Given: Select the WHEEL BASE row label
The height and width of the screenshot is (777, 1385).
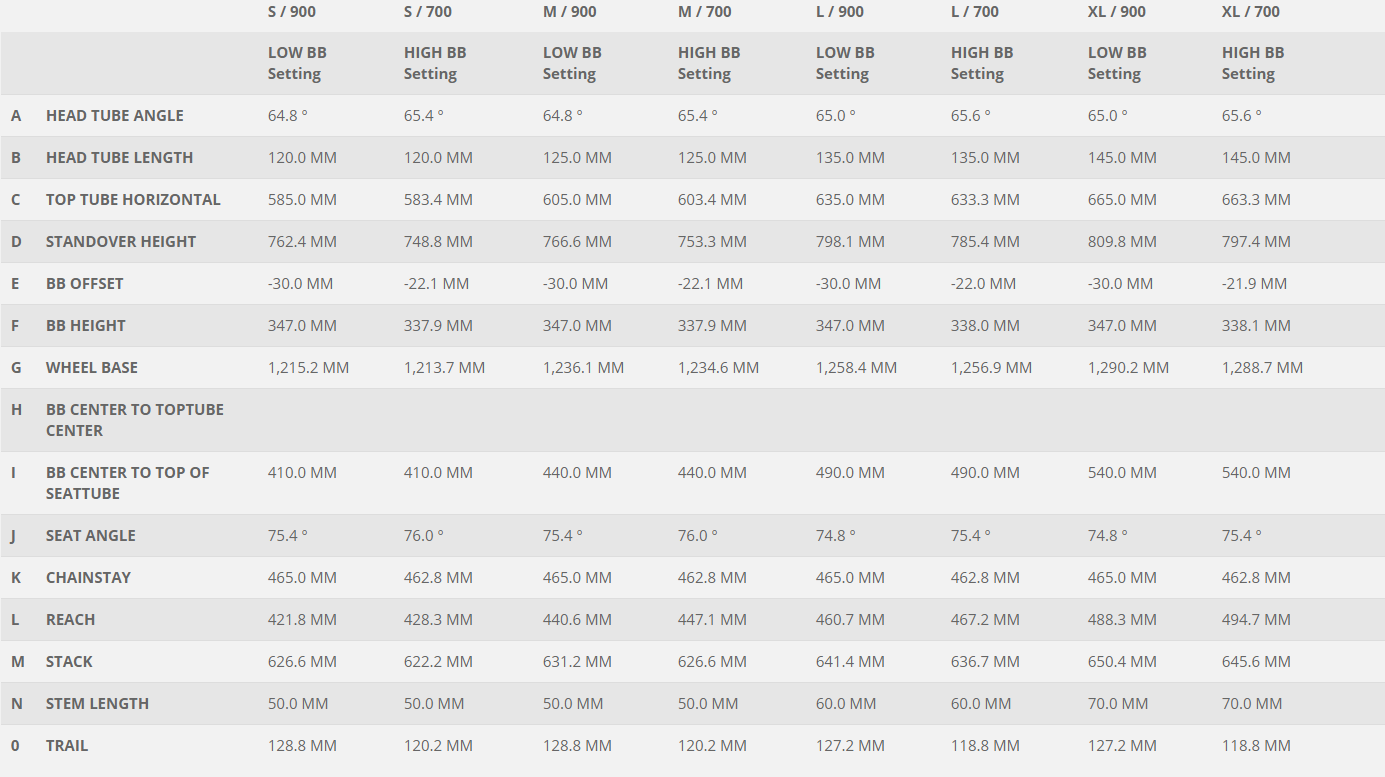Looking at the screenshot, I should click(x=92, y=368).
